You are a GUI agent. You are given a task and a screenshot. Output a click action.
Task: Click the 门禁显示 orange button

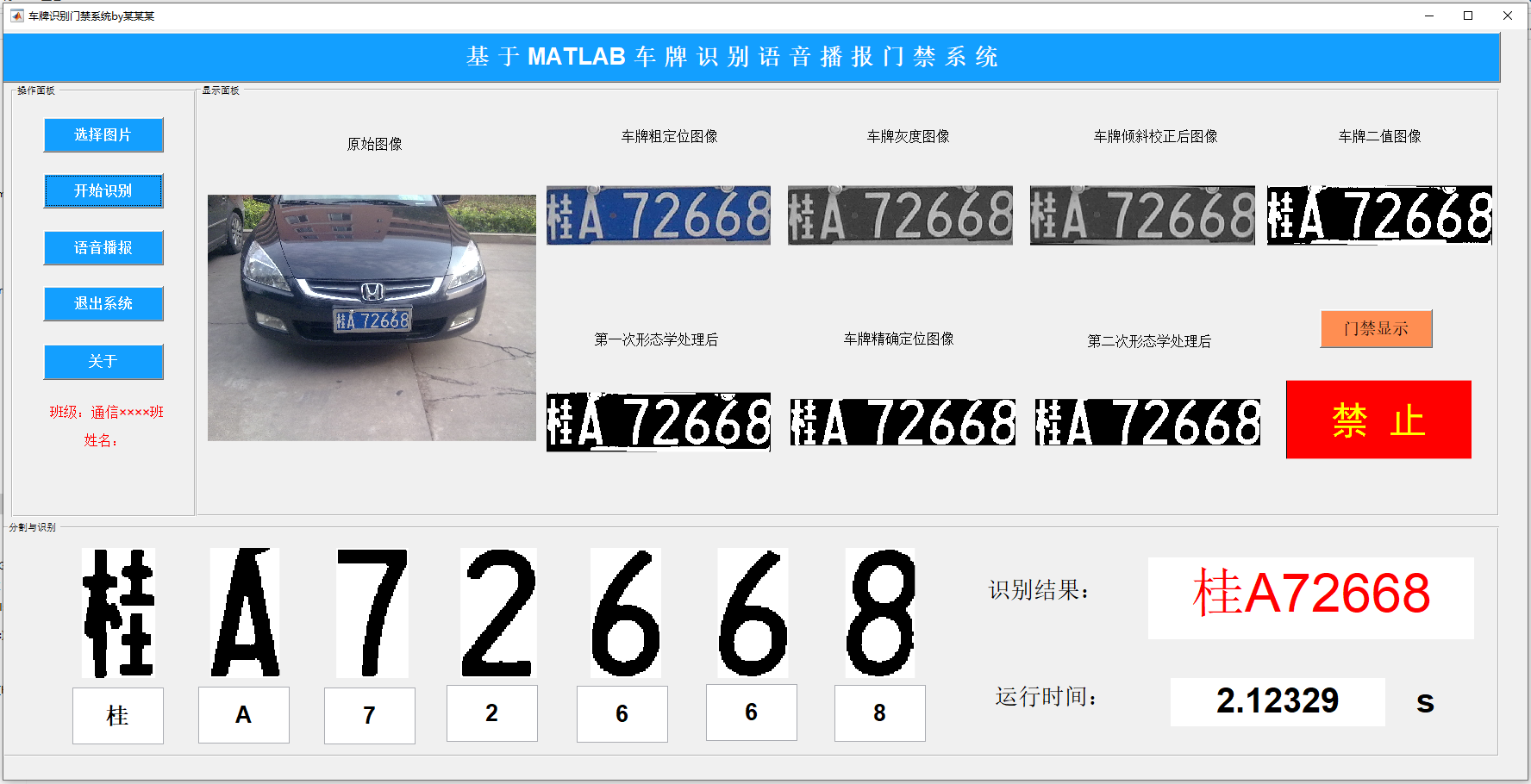tap(1376, 329)
